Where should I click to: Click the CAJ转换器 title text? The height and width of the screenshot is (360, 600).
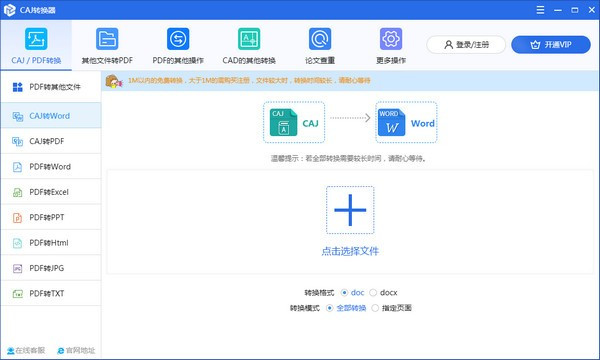point(38,10)
